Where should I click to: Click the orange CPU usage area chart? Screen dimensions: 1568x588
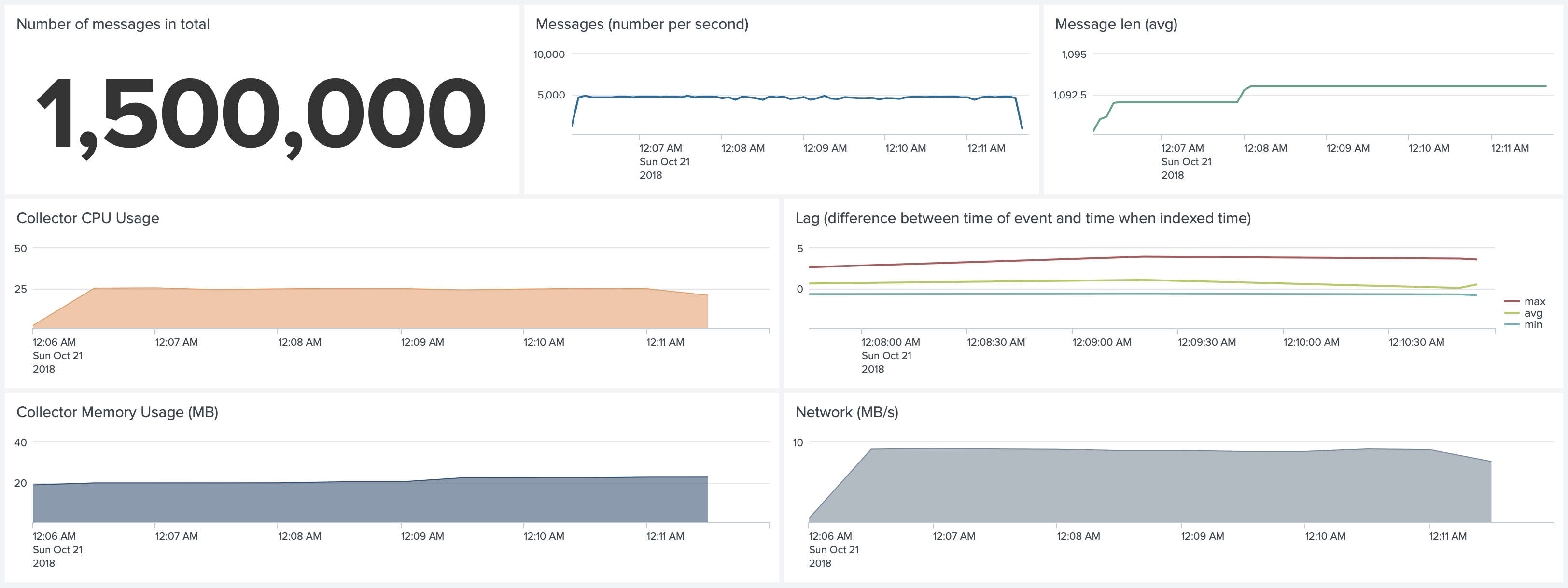[x=370, y=309]
